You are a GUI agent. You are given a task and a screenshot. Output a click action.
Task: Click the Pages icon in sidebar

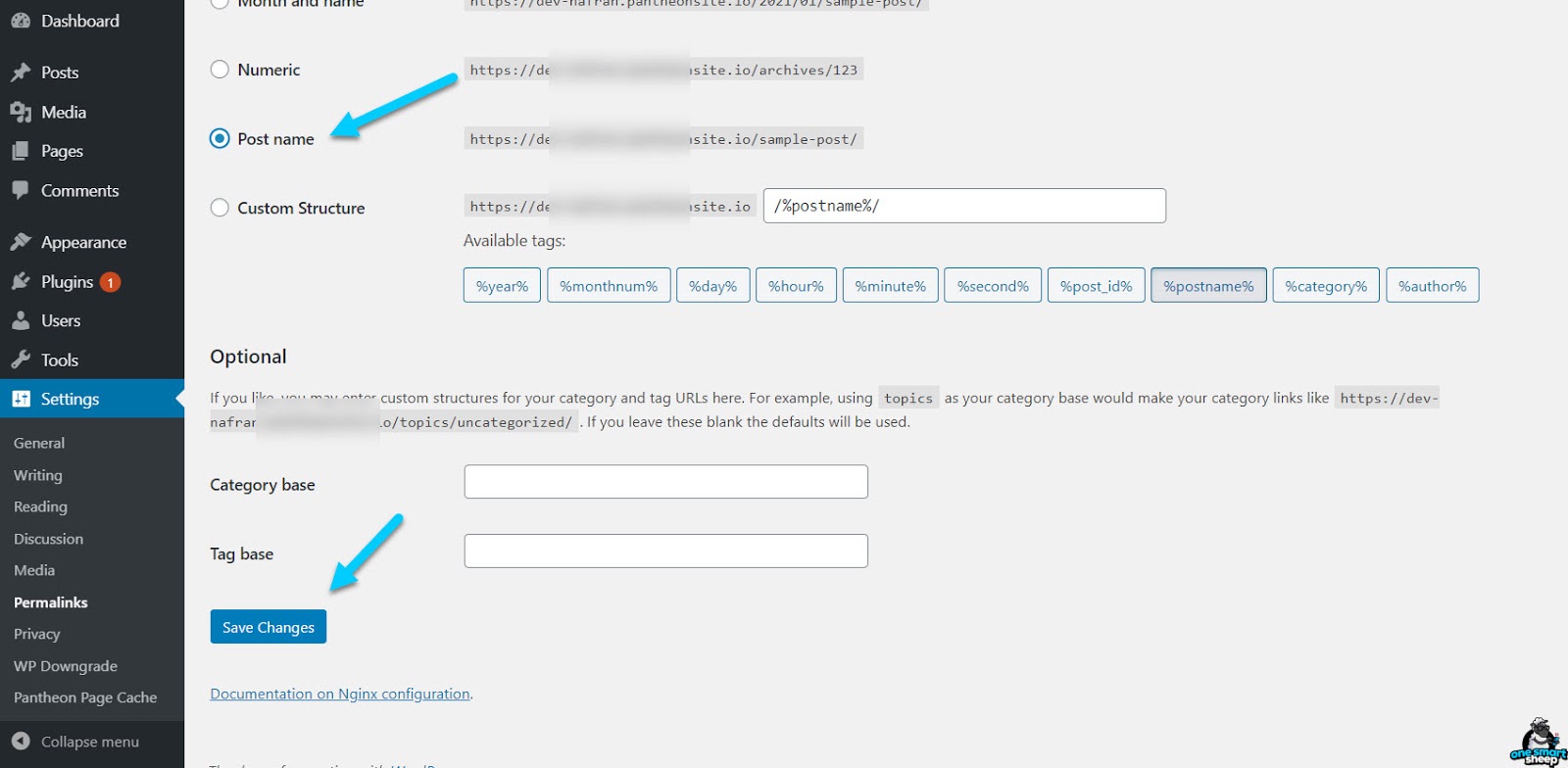21,151
